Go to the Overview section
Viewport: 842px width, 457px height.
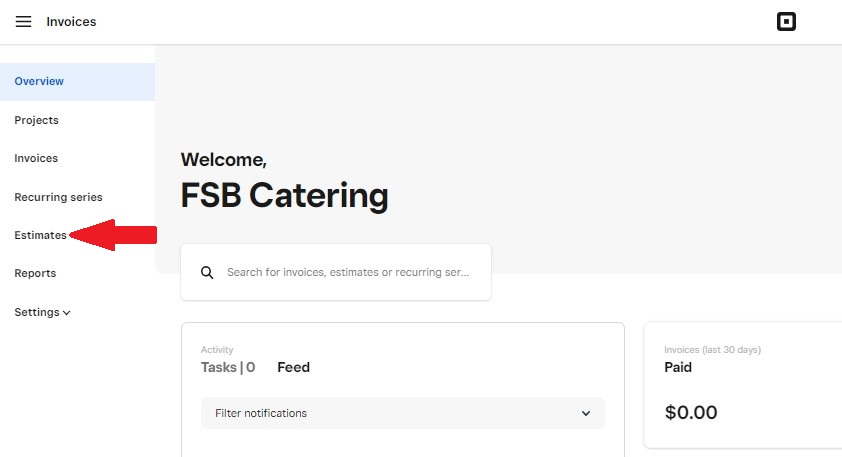point(77,82)
